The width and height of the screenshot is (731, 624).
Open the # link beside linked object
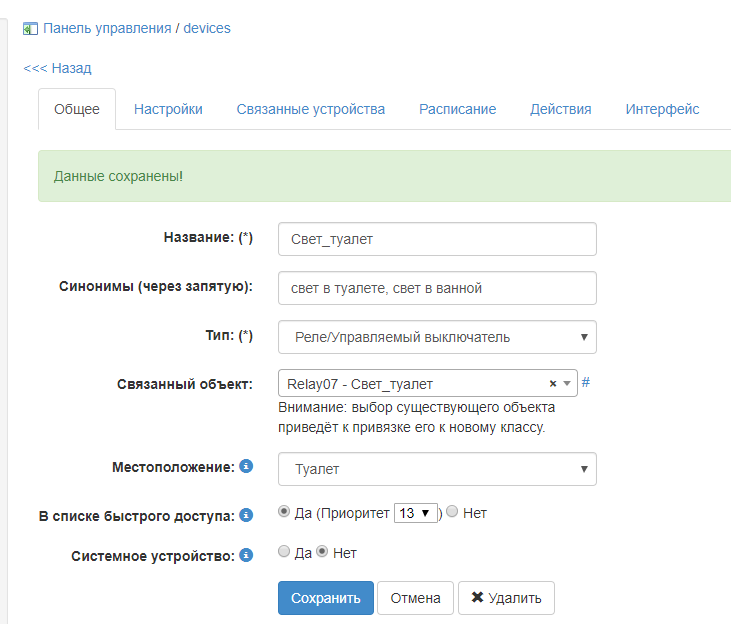pos(586,382)
